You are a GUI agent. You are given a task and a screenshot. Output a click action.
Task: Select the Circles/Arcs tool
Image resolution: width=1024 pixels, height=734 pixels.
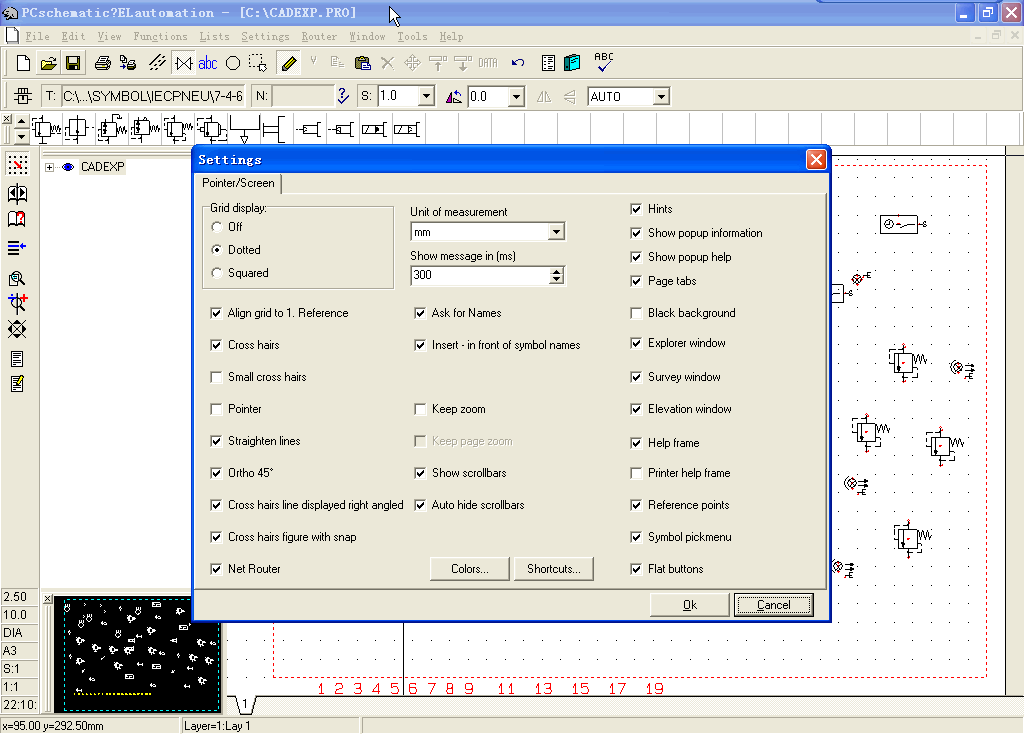click(x=233, y=63)
